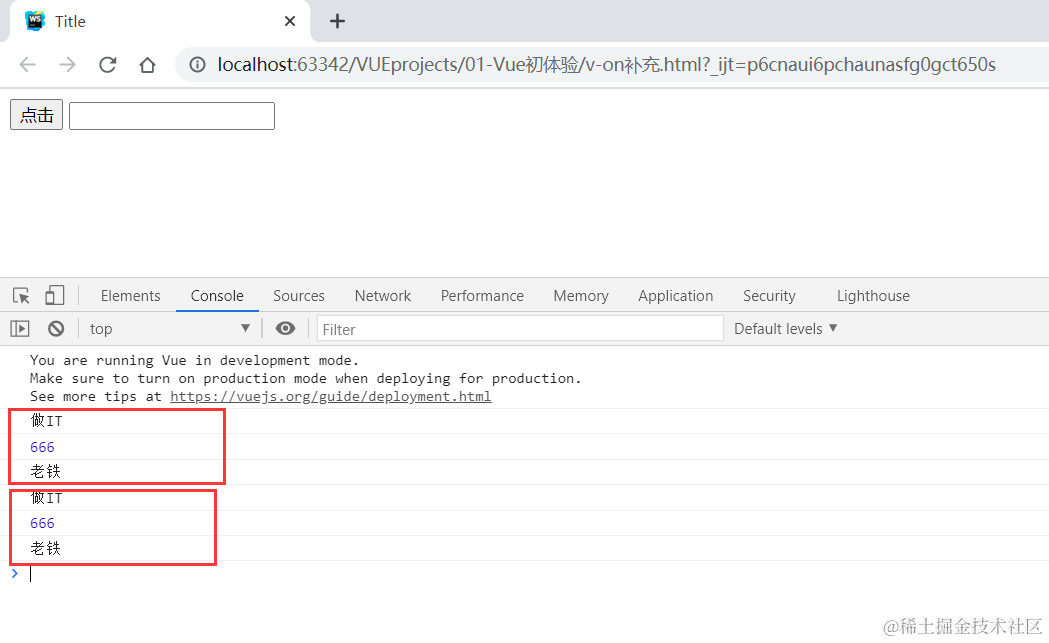Click the browser back arrow
Viewport: 1049px width, 643px height.
tap(27, 65)
